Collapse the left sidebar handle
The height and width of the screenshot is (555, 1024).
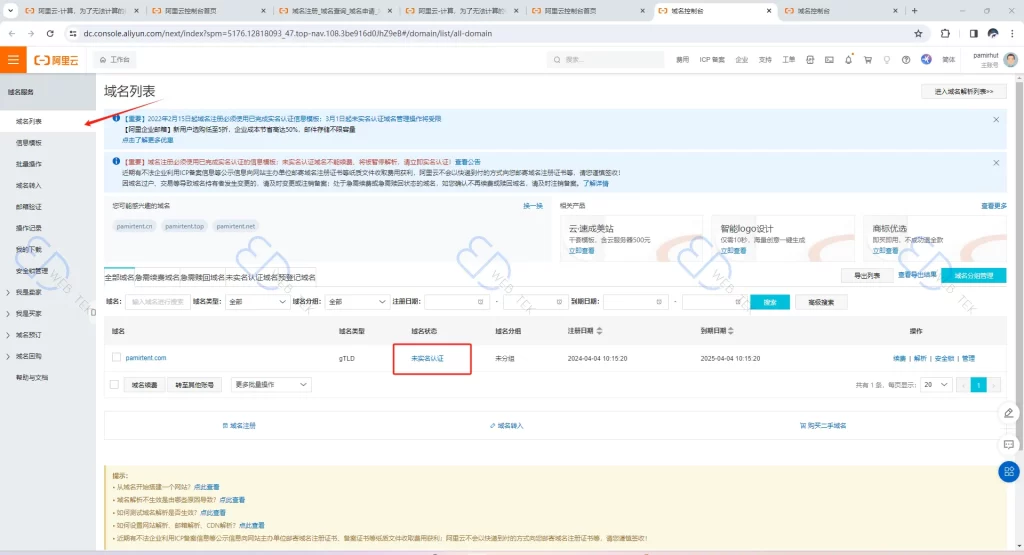coord(93,313)
